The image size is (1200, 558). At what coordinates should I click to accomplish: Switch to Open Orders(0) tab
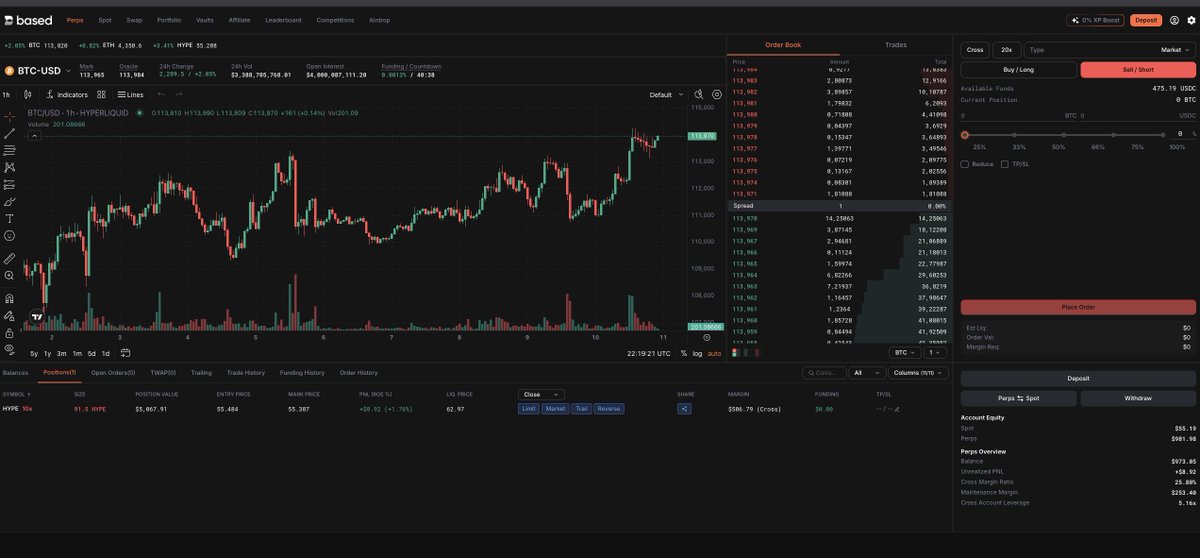[113, 372]
